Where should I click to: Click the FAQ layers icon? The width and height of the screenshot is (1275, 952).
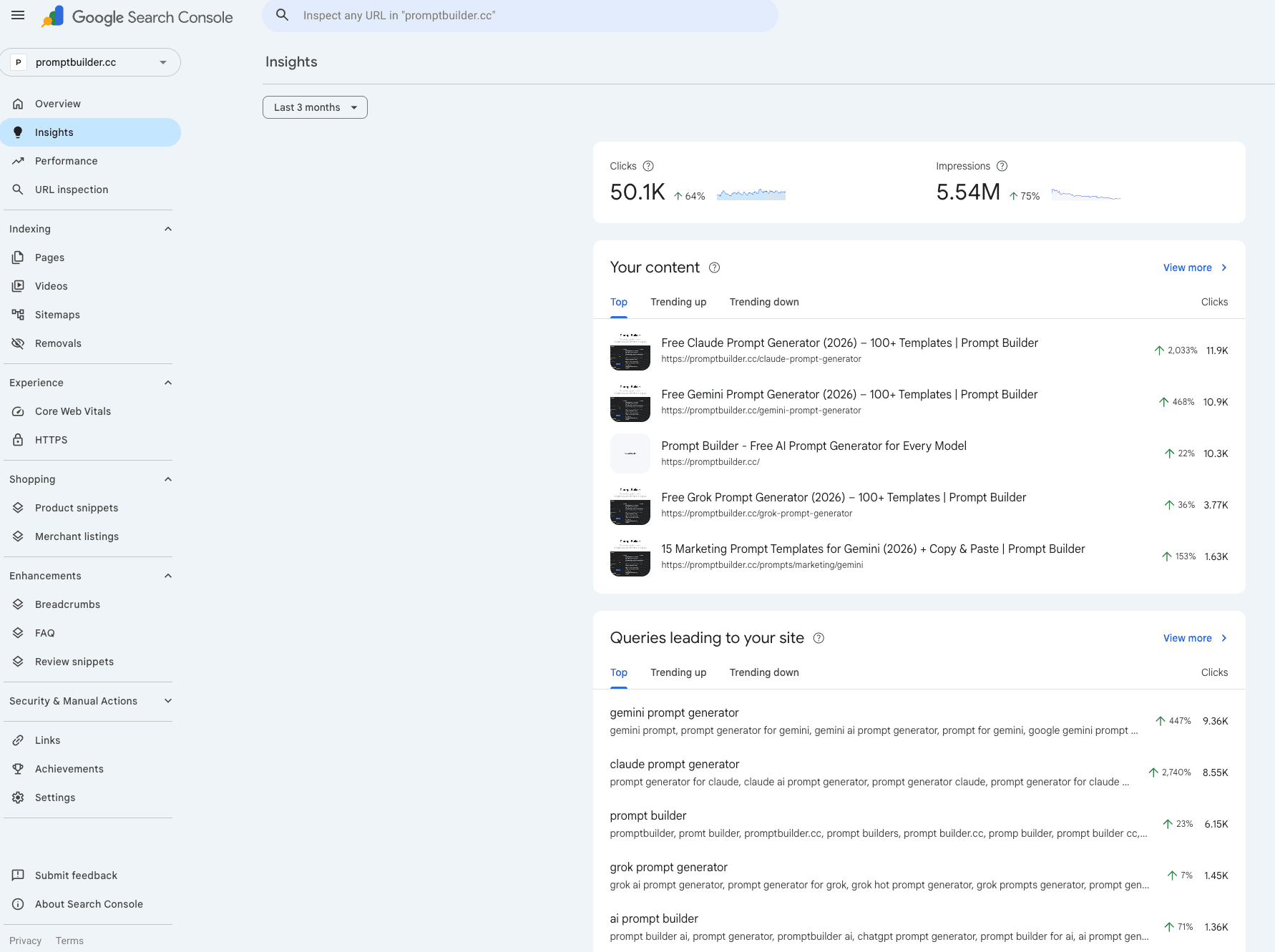pyautogui.click(x=18, y=633)
